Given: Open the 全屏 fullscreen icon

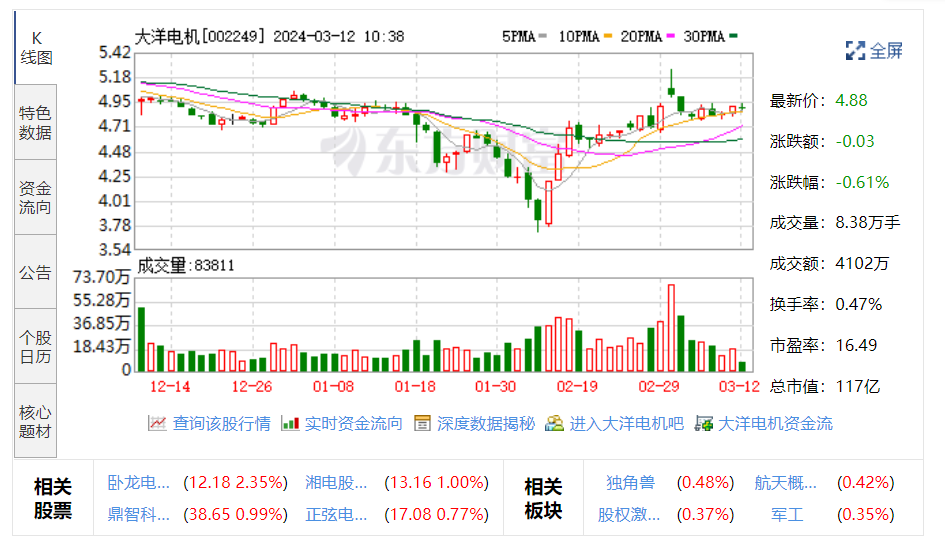Looking at the screenshot, I should pos(855,51).
